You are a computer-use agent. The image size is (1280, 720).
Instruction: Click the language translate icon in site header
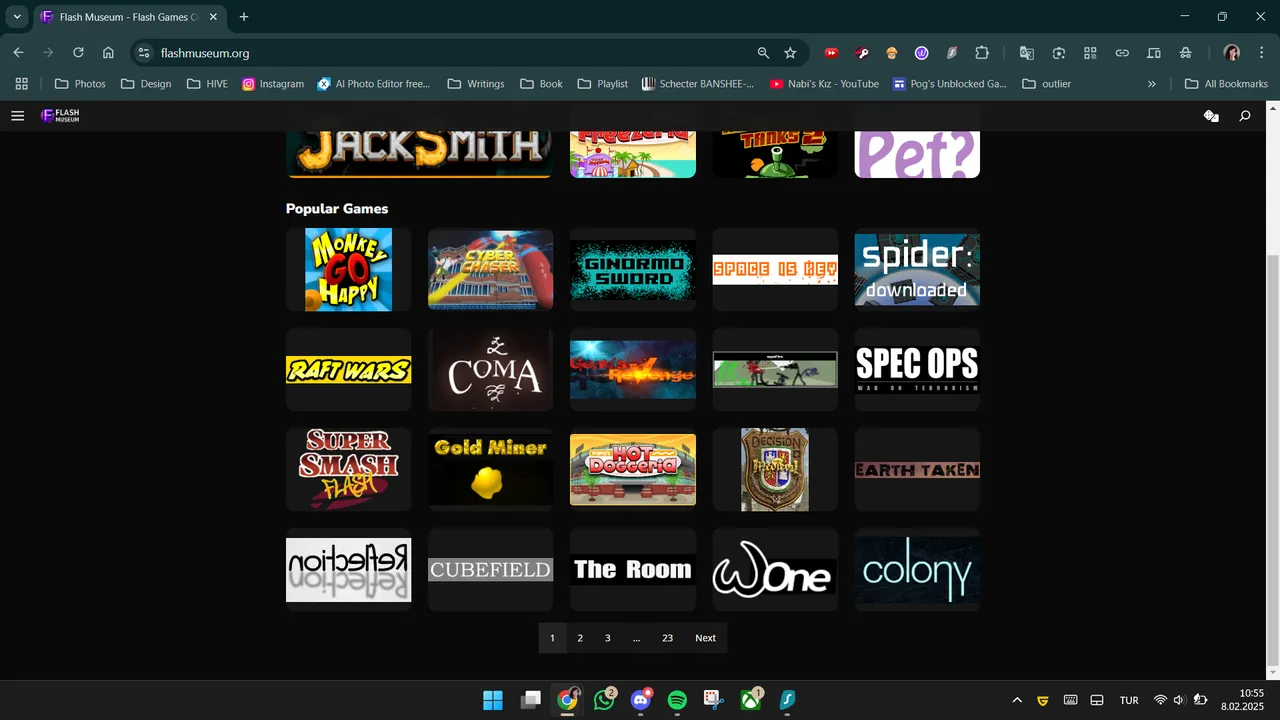[x=1211, y=116]
